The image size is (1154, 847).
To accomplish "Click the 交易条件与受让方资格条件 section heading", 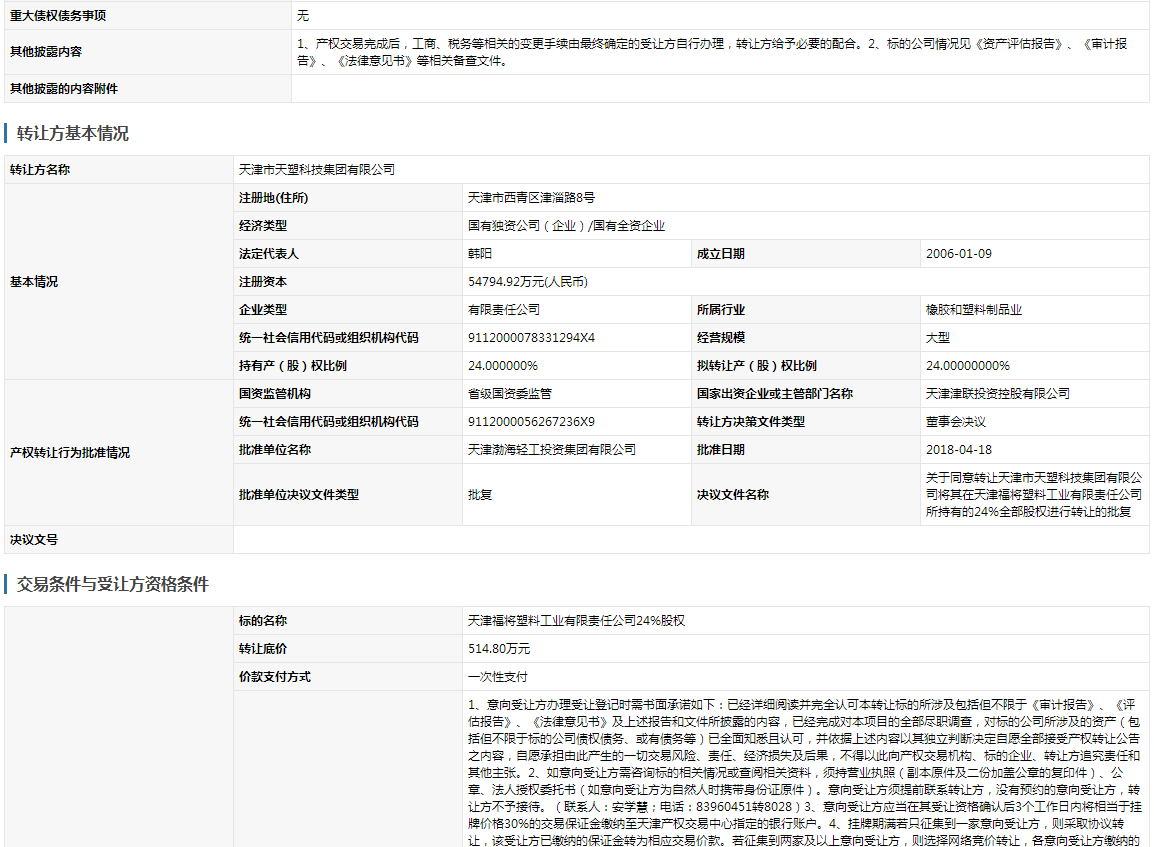I will tap(113, 584).
